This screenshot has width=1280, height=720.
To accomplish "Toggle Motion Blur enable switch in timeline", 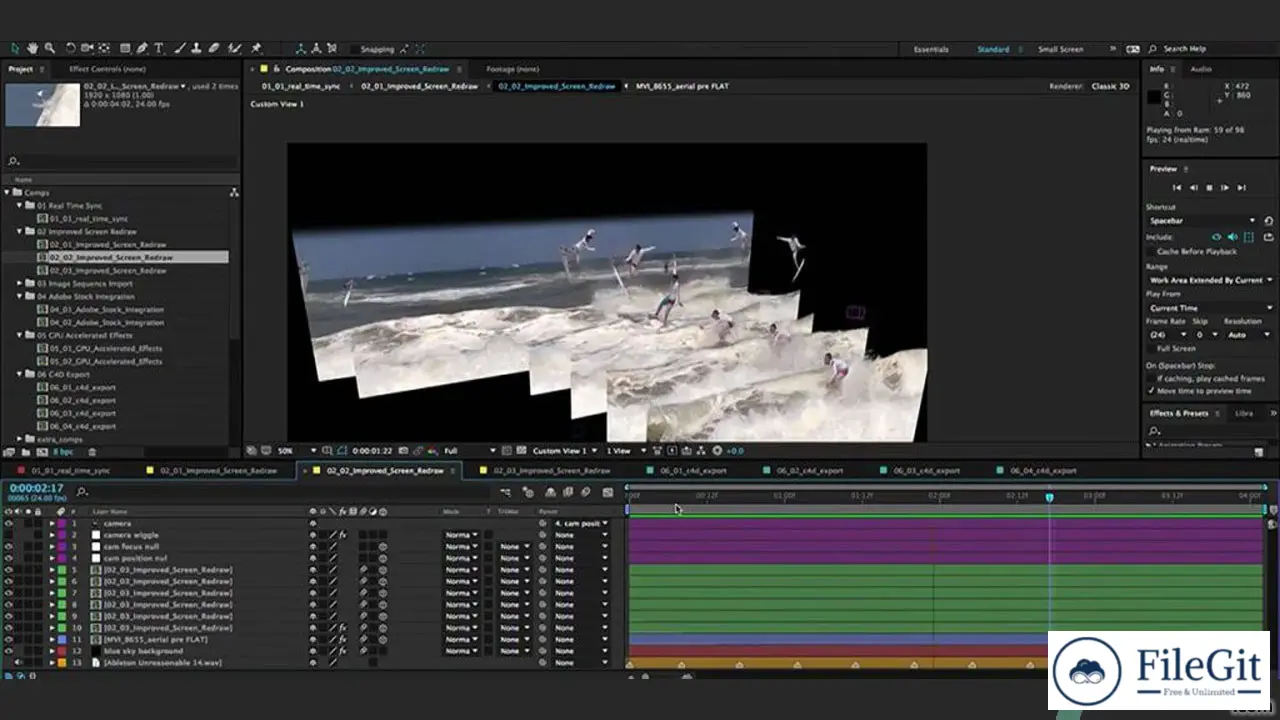I will 585,492.
